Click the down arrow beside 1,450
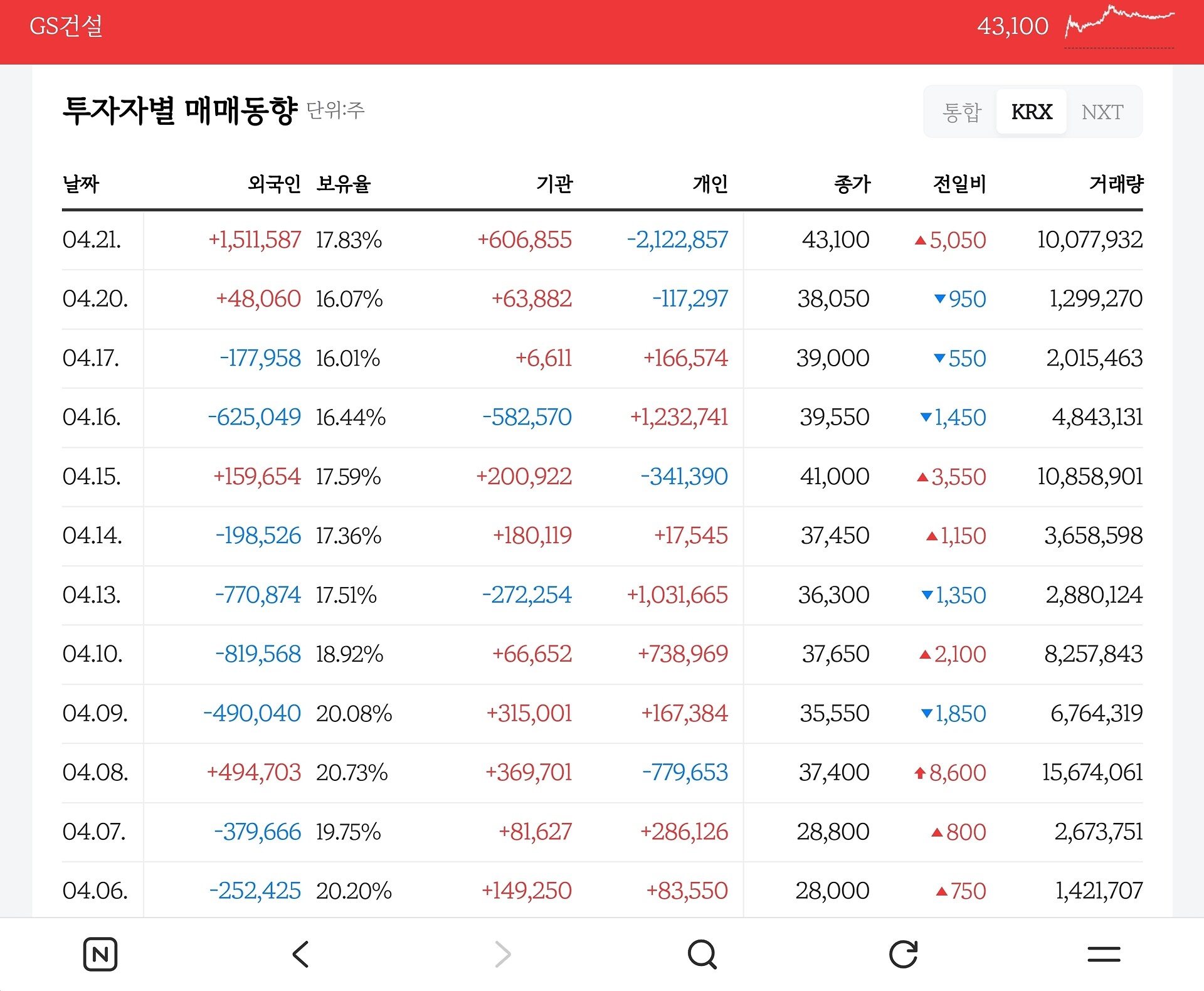The height and width of the screenshot is (991, 1204). click(926, 417)
